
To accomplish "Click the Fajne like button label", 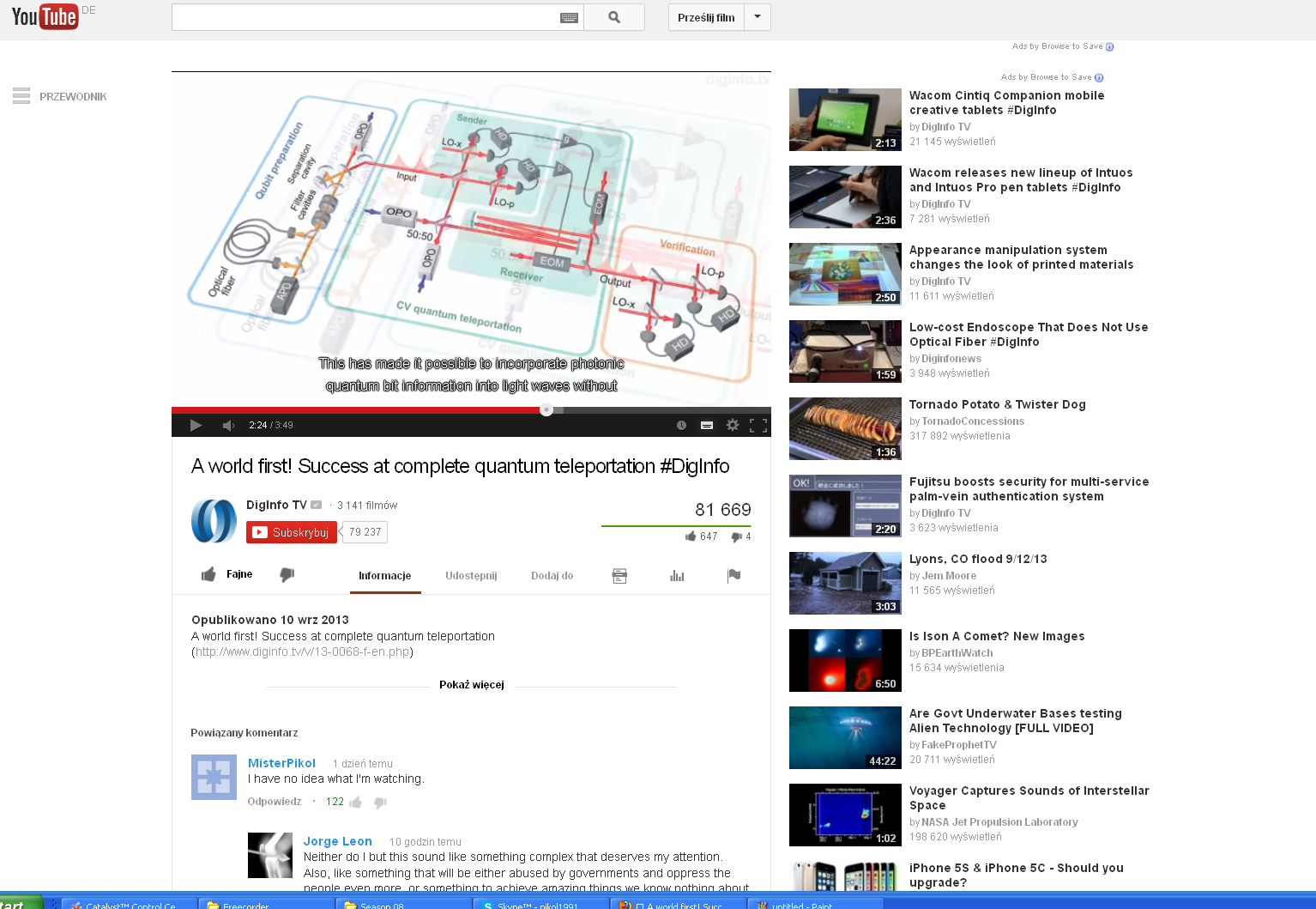I will pos(239,574).
